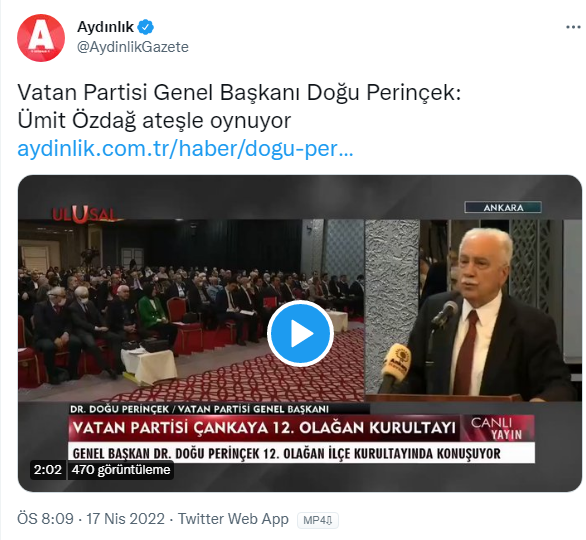The height and width of the screenshot is (540, 586).
Task: Open the Aydınlık display name profile
Action: tap(105, 27)
